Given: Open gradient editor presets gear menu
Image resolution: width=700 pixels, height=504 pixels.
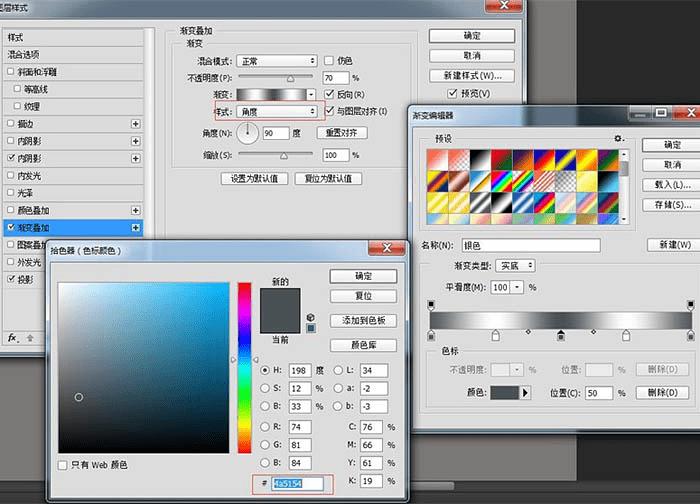Looking at the screenshot, I should pyautogui.click(x=618, y=138).
